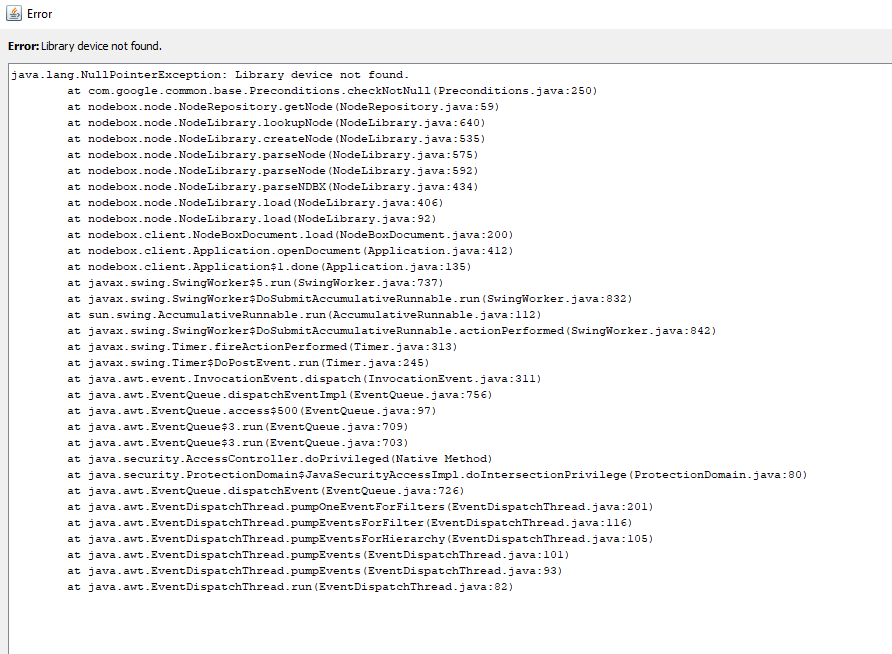
Task: Click the parseNode line at NodeLibrary.java:592
Action: [x=272, y=170]
